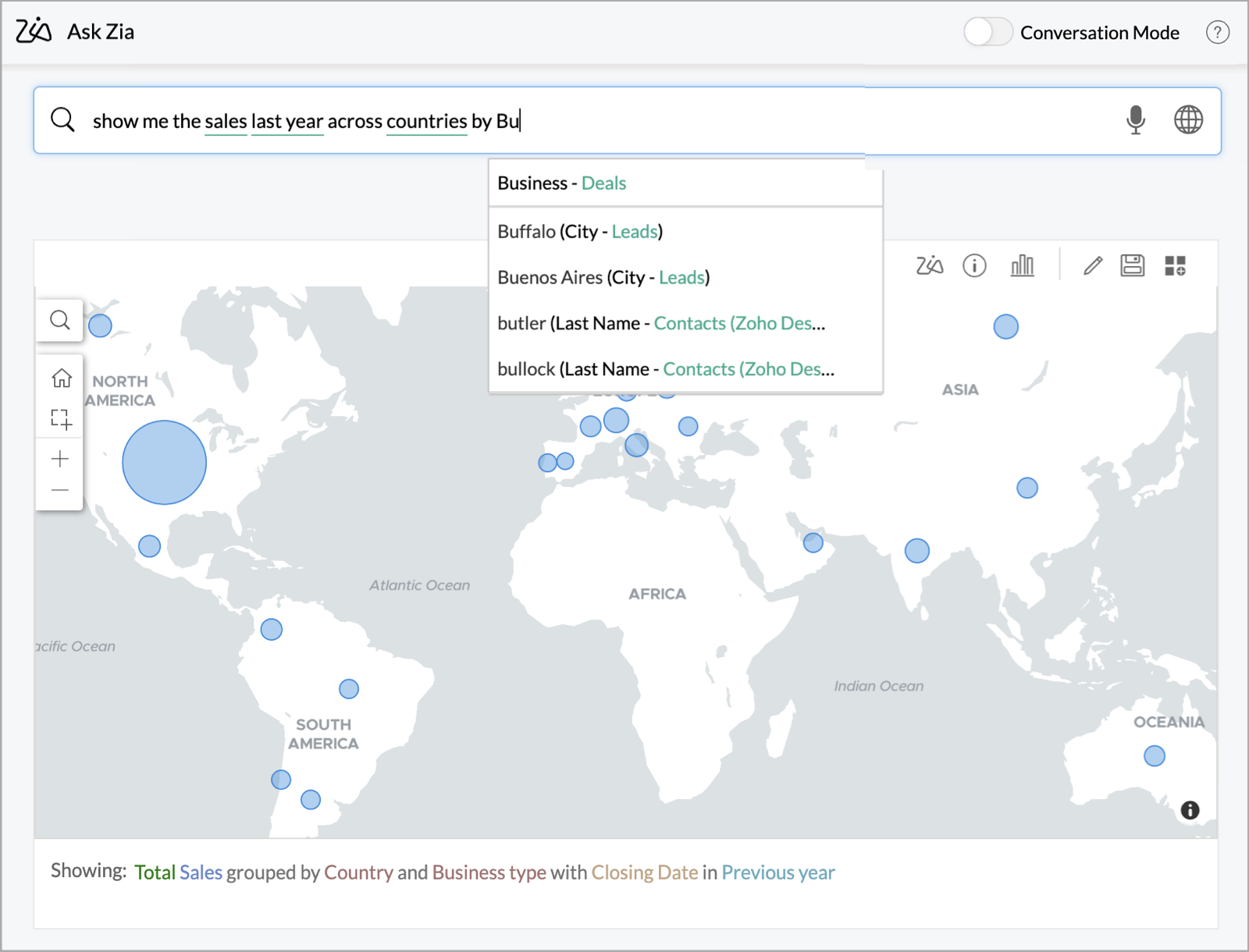1249x952 pixels.
Task: Click the underlined 'countries' in query
Action: click(427, 122)
